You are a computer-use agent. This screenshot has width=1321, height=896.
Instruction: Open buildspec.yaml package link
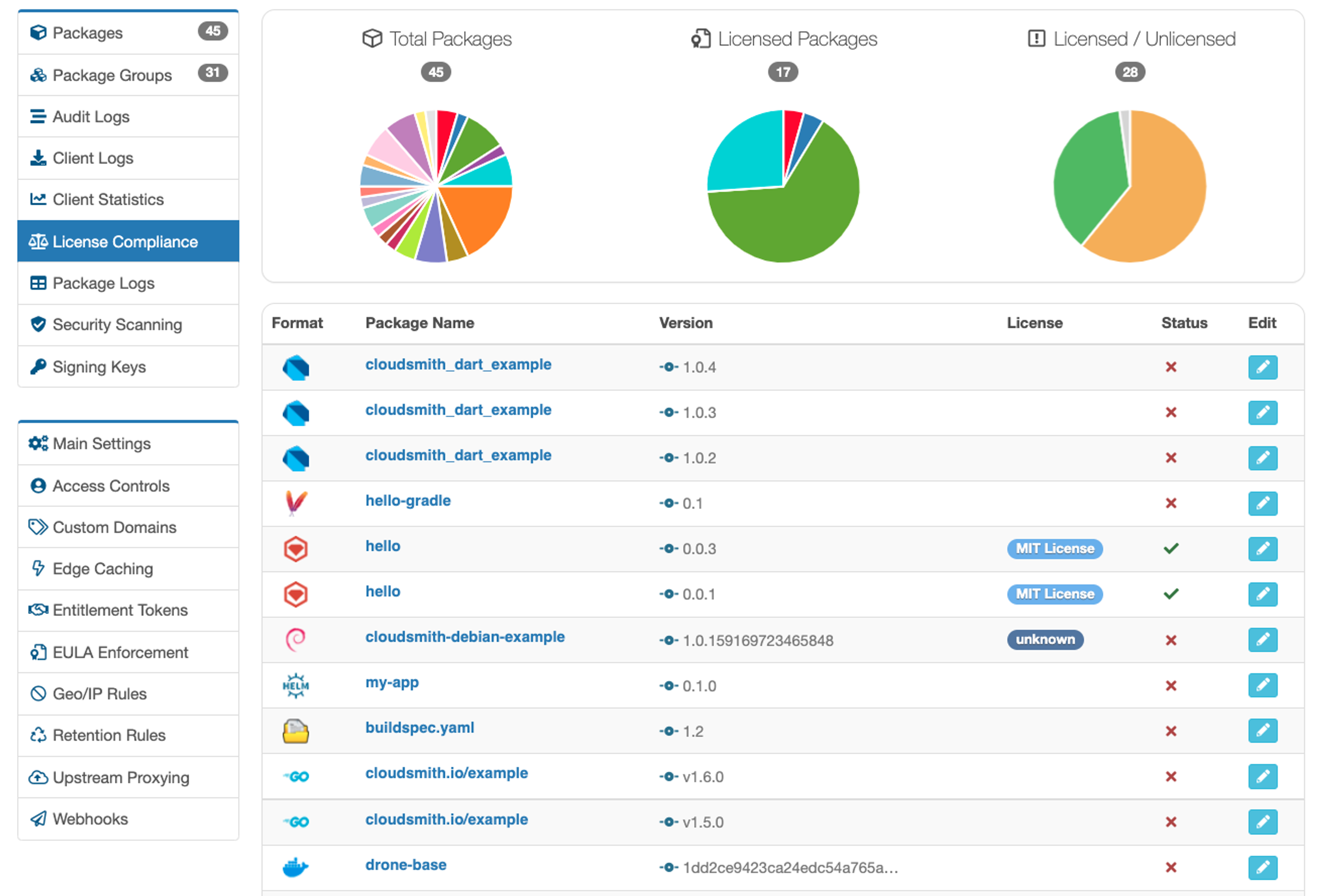point(419,728)
